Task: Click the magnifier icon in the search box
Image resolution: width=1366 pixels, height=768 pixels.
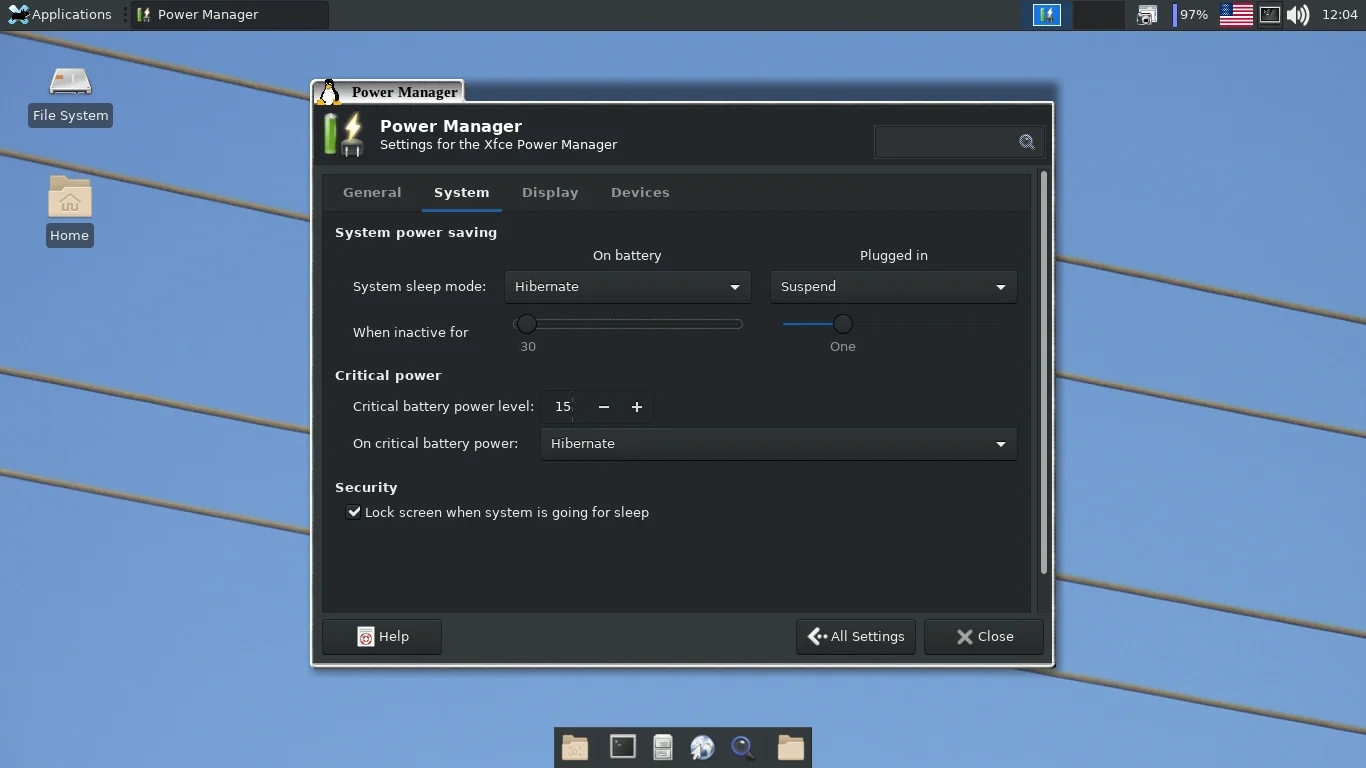Action: coord(1027,142)
